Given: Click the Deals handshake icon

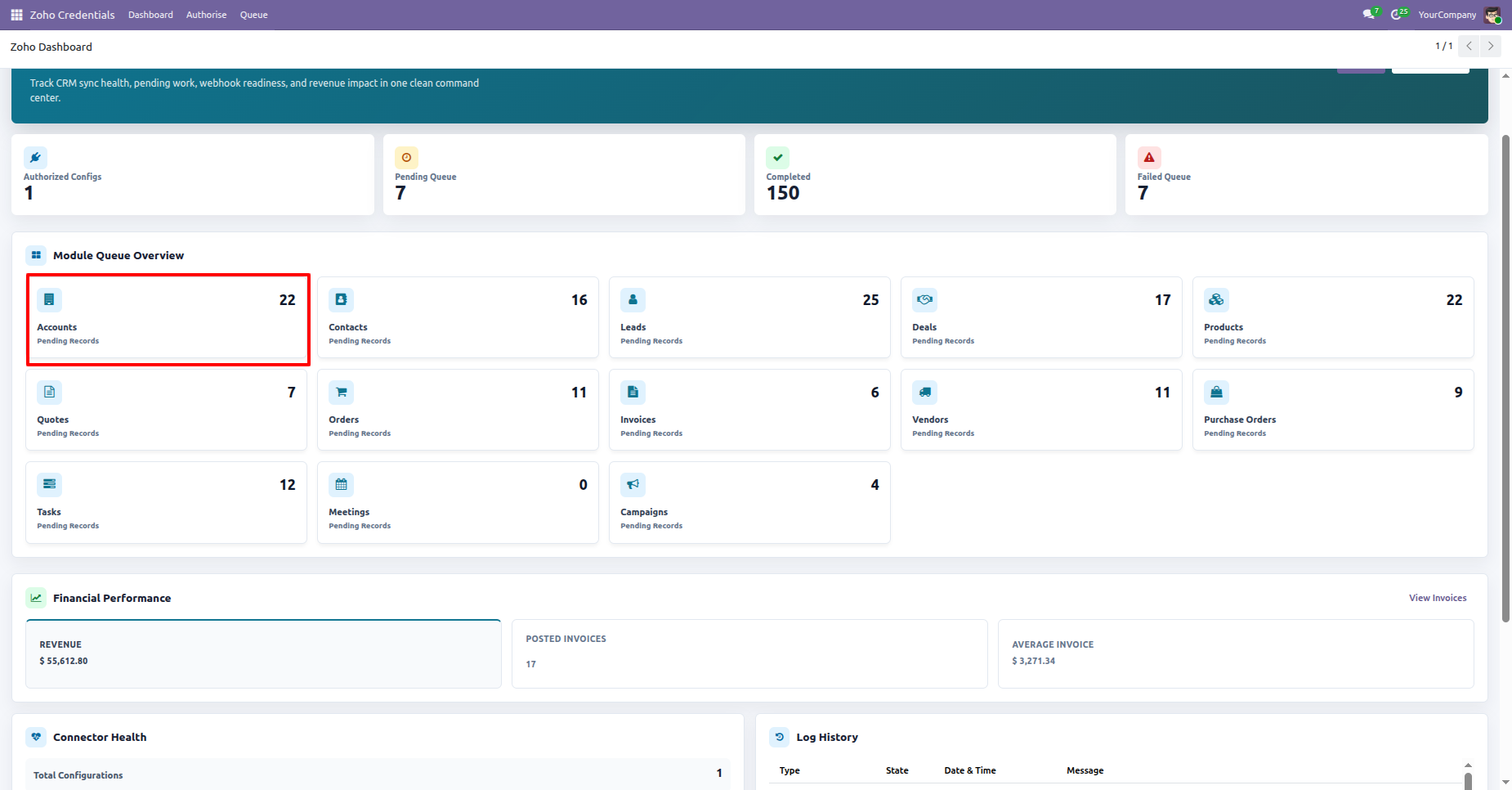Looking at the screenshot, I should click(924, 300).
